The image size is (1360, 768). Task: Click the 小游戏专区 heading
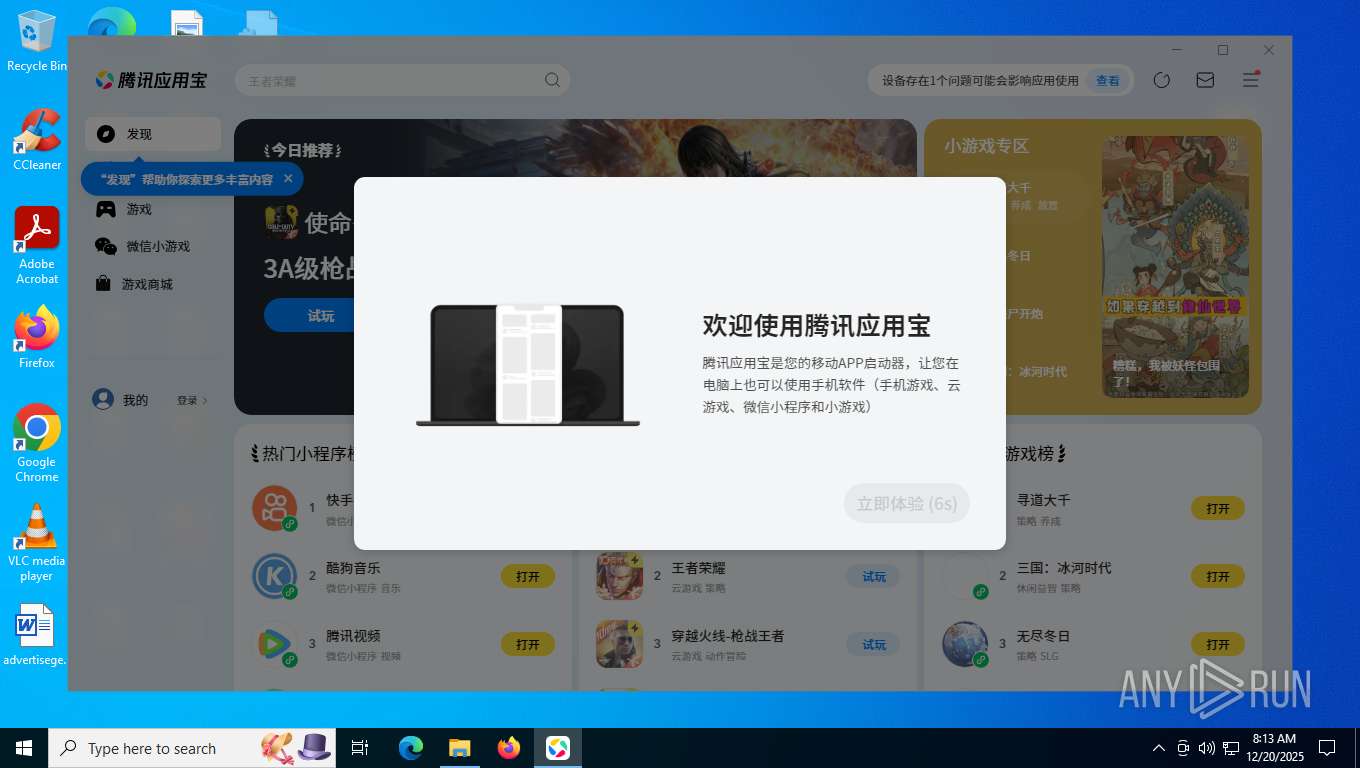pos(986,146)
